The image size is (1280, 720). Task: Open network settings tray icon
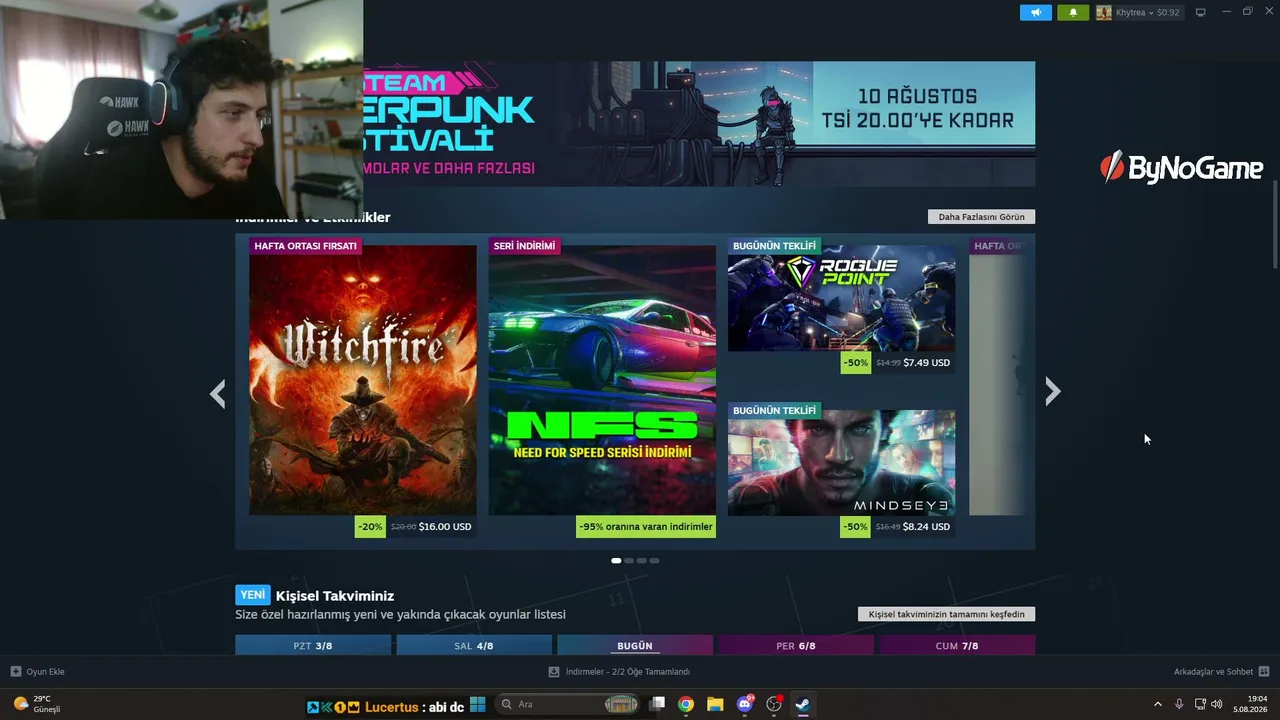click(x=1200, y=704)
